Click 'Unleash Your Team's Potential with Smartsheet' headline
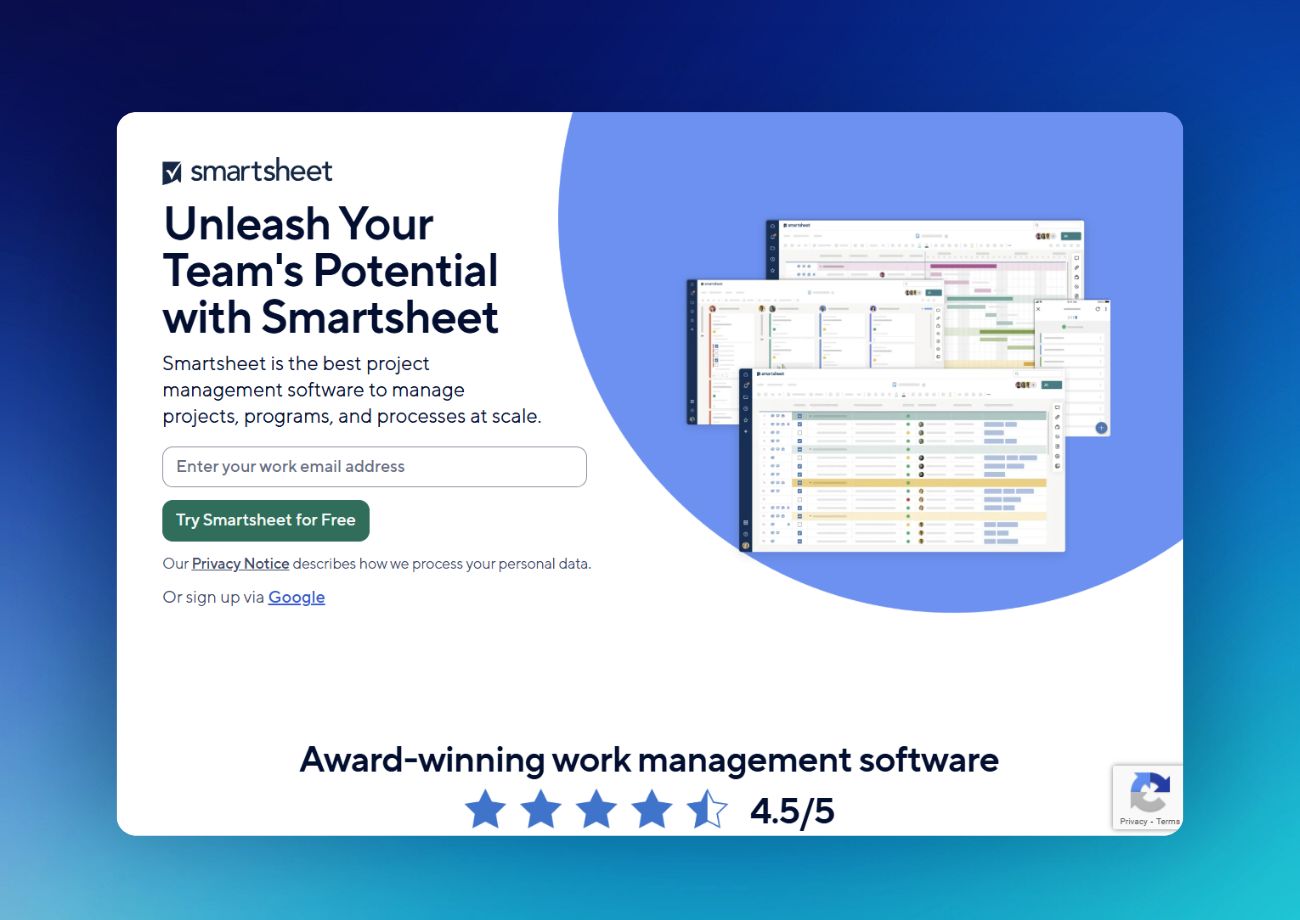The width and height of the screenshot is (1300, 920). (331, 270)
